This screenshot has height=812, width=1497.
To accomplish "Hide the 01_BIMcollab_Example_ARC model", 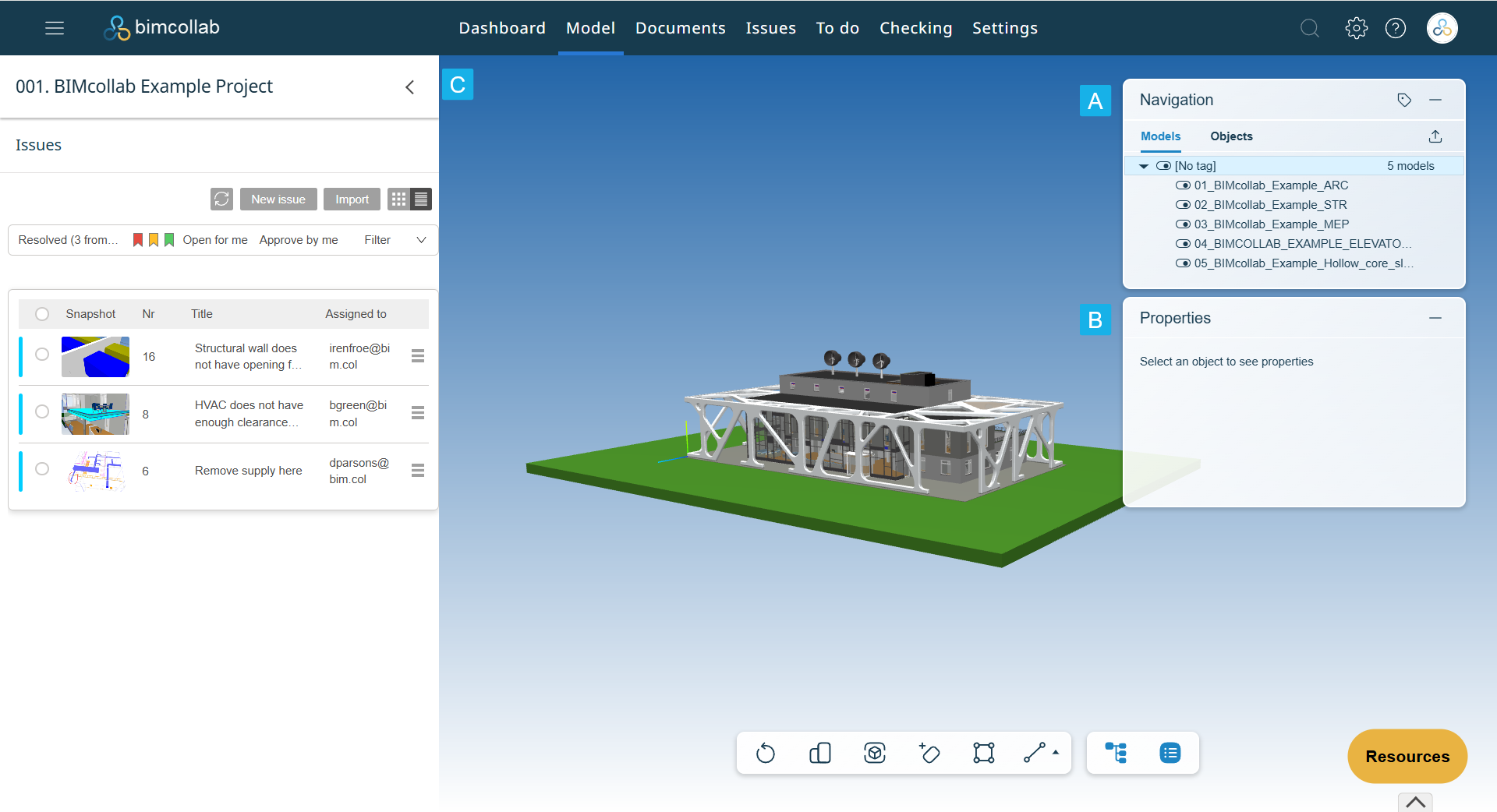I will (x=1183, y=185).
